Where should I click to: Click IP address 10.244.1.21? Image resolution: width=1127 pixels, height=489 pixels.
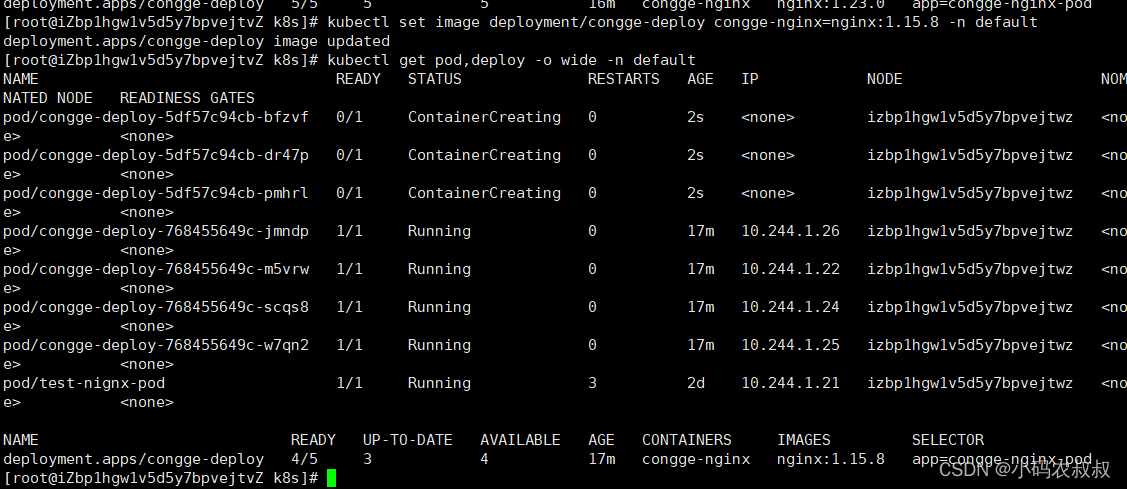[790, 383]
